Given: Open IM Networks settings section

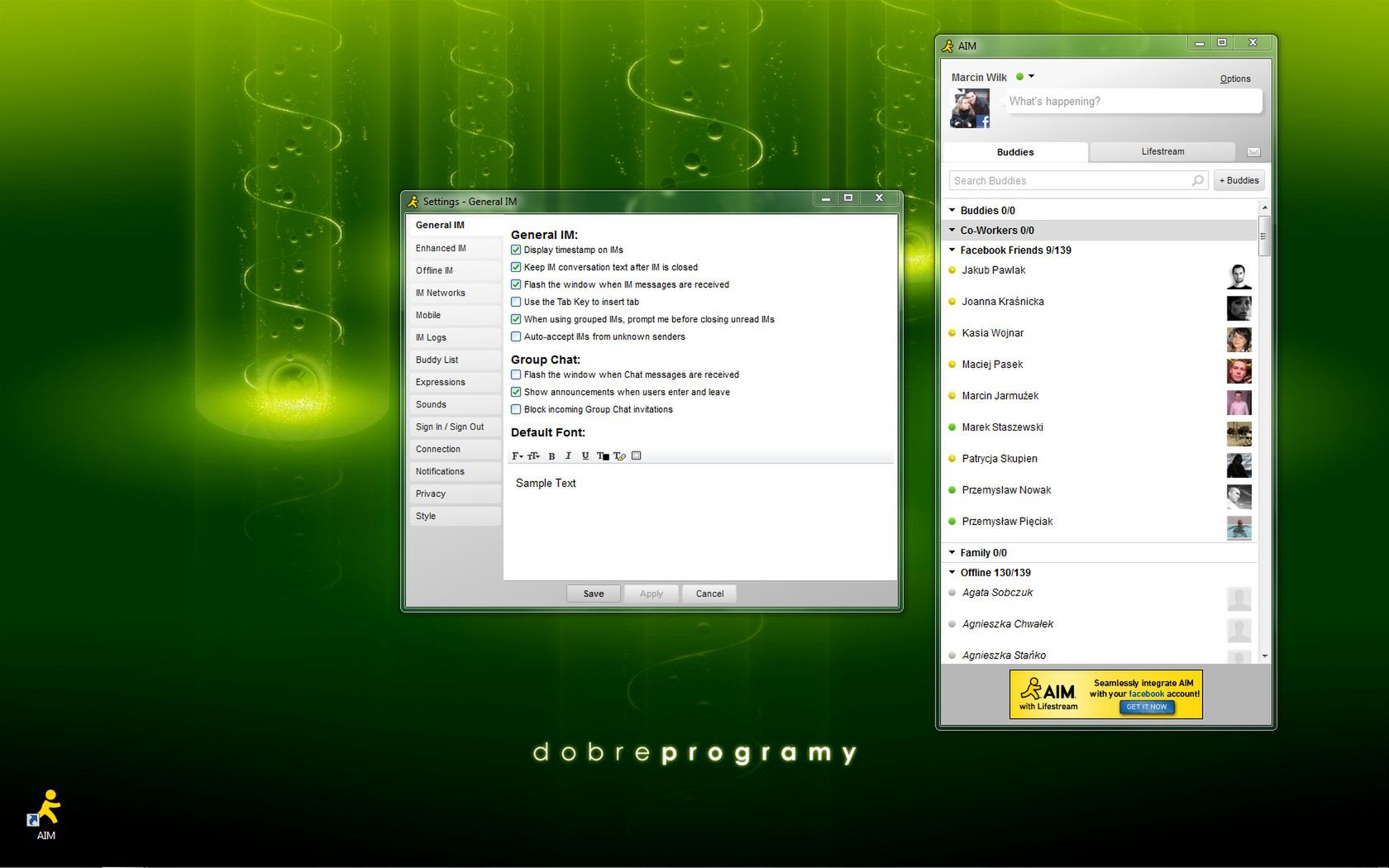Looking at the screenshot, I should point(455,293).
